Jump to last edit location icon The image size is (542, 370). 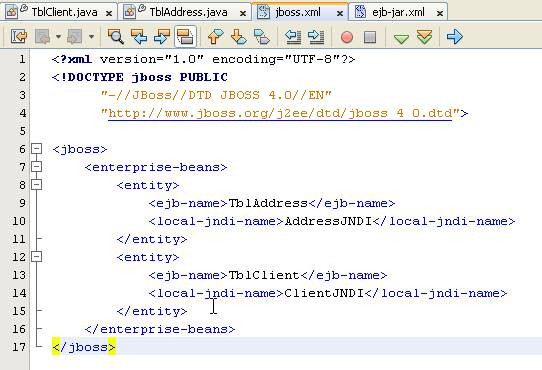point(19,36)
